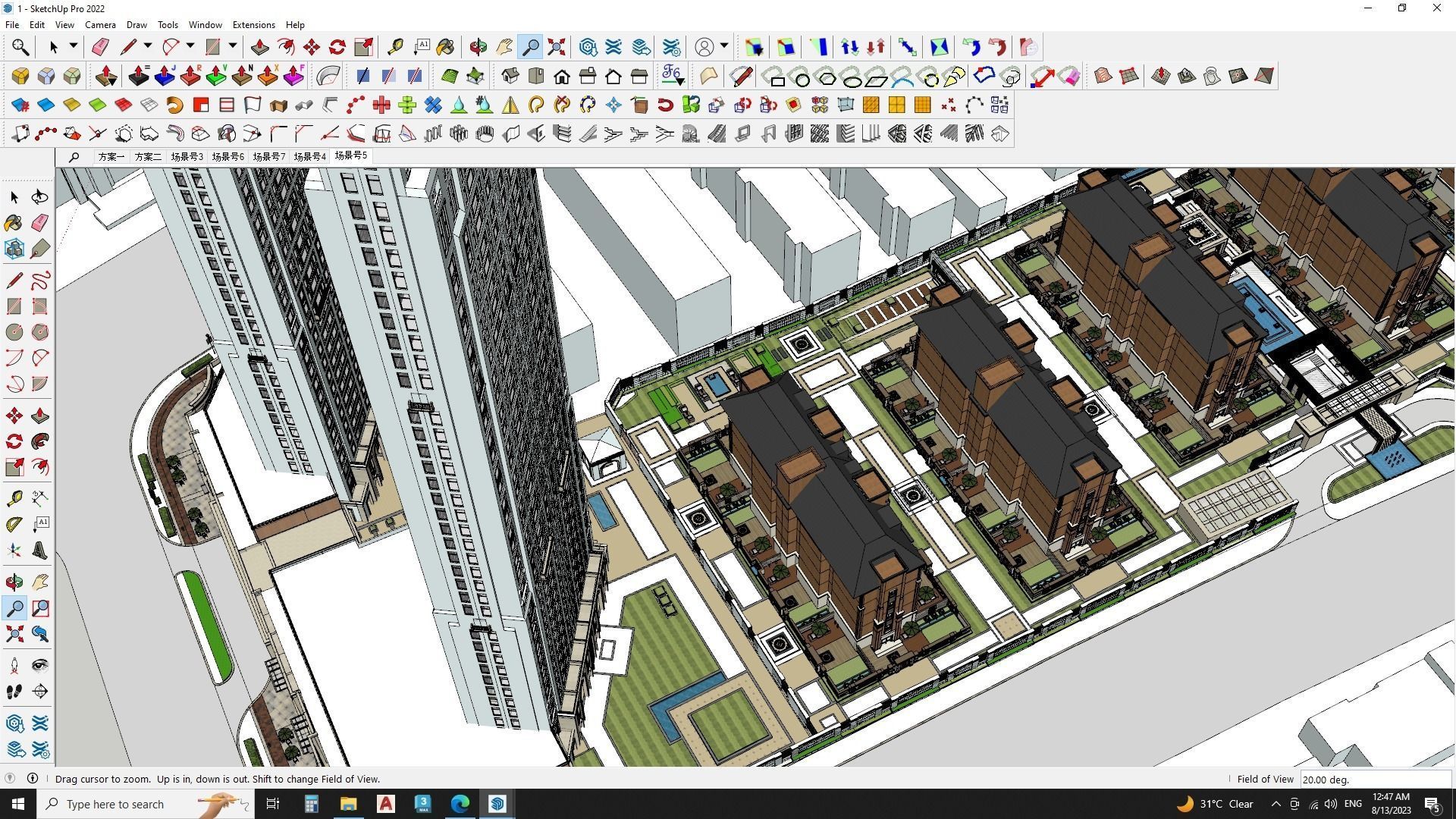Open AutoCAD red A taskbar icon
The width and height of the screenshot is (1456, 819).
pos(386,804)
